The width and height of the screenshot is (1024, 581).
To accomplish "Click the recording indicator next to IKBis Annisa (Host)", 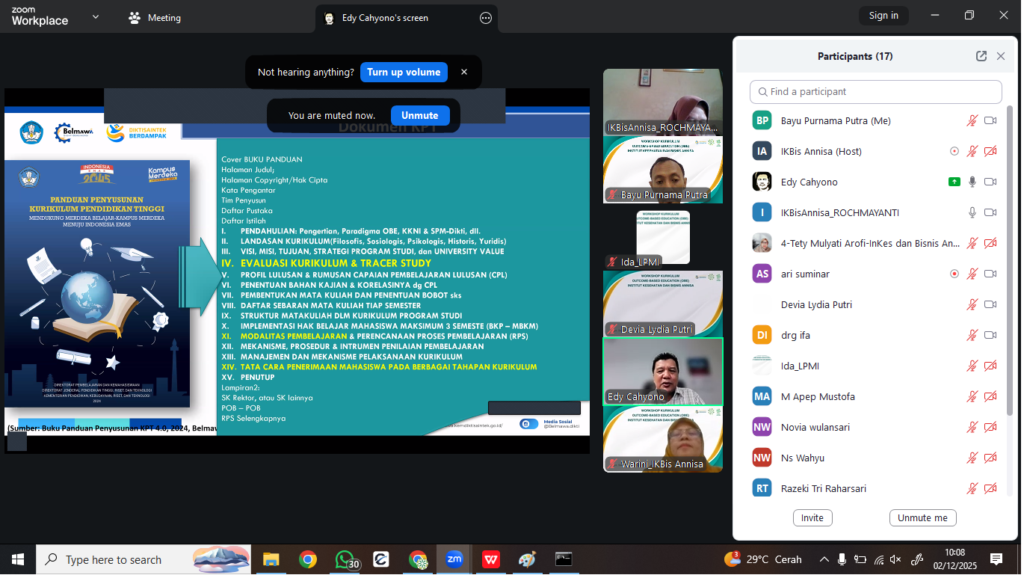I will coord(954,151).
